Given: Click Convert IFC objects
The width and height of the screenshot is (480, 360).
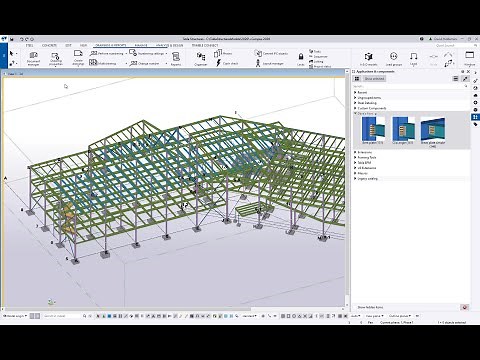Looking at the screenshot, I should click(271, 53).
